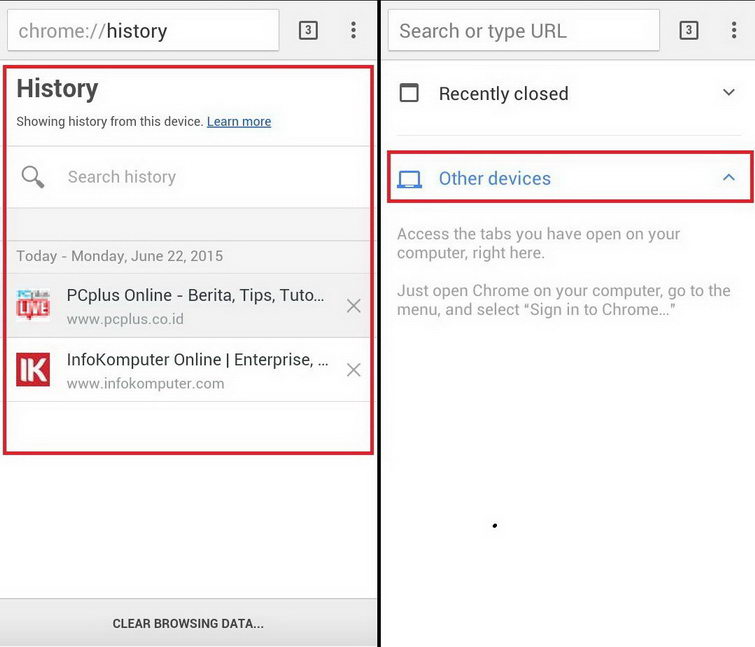The width and height of the screenshot is (755, 647).
Task: Click the Other devices laptop icon
Action: (x=409, y=179)
